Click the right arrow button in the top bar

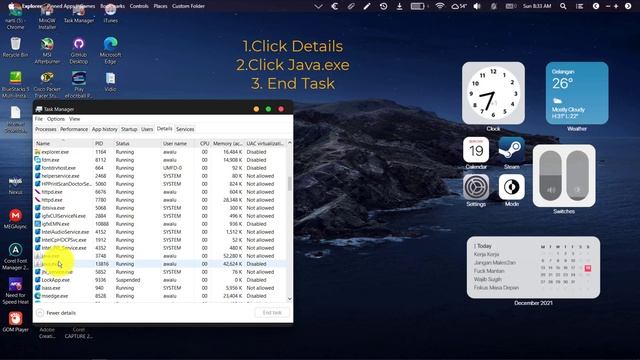pyautogui.click(x=628, y=6)
